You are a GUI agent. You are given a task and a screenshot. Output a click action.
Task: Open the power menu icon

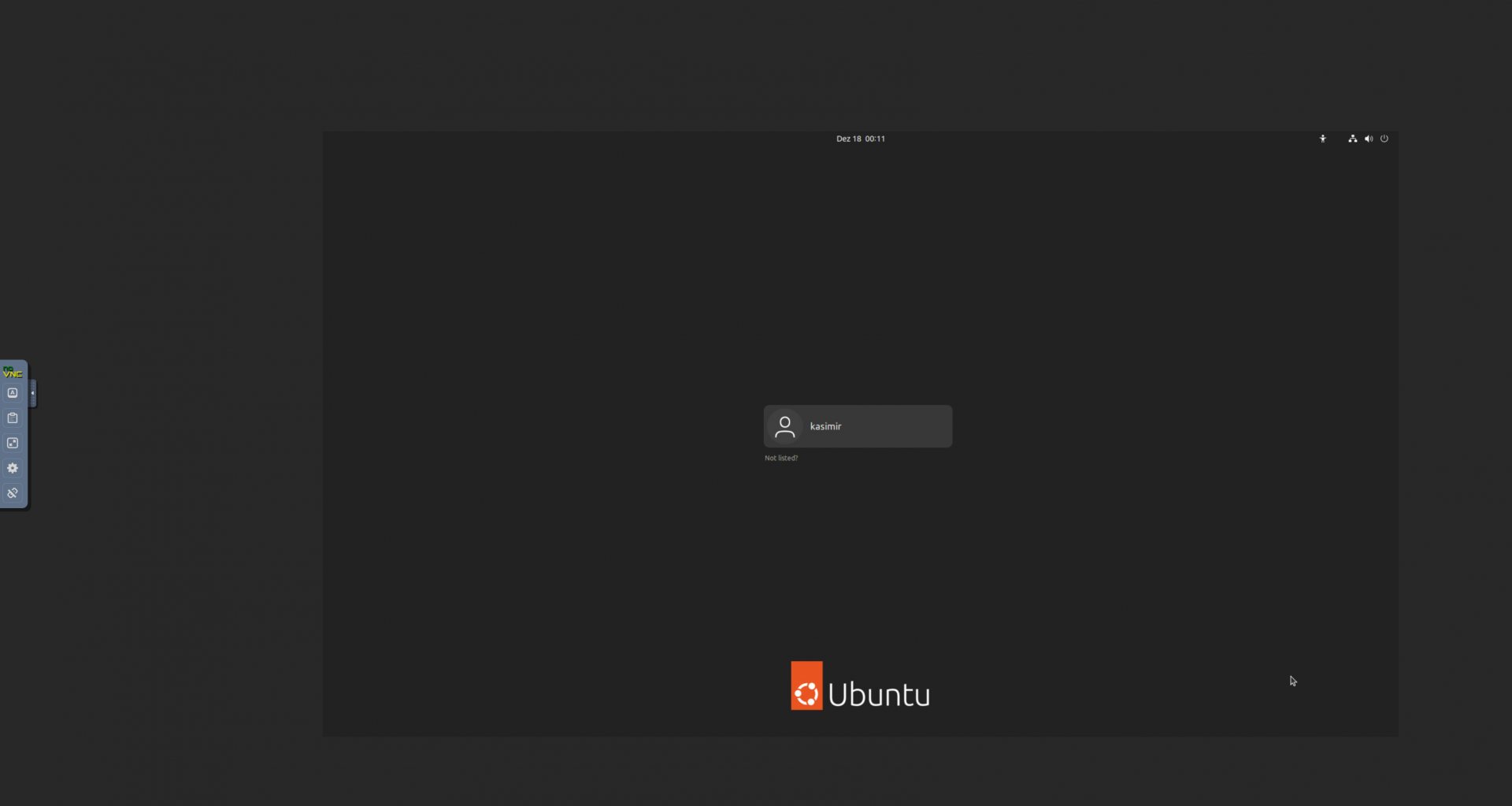pos(1384,139)
